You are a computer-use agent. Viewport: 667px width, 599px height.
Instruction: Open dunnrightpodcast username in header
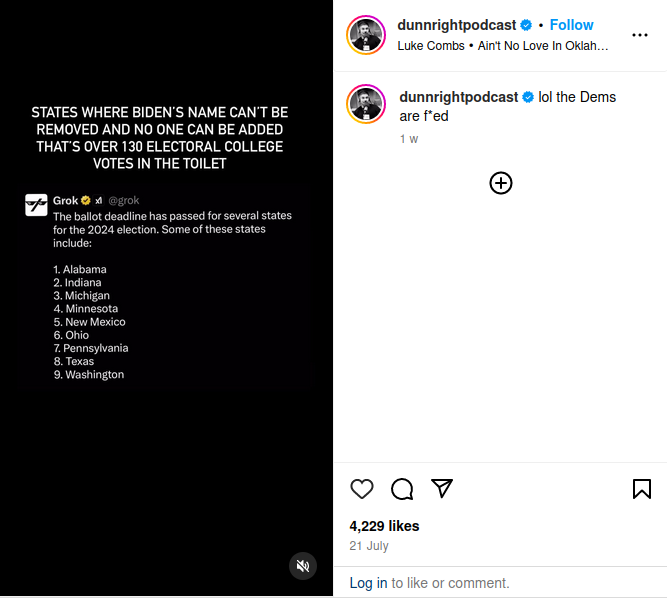455,25
